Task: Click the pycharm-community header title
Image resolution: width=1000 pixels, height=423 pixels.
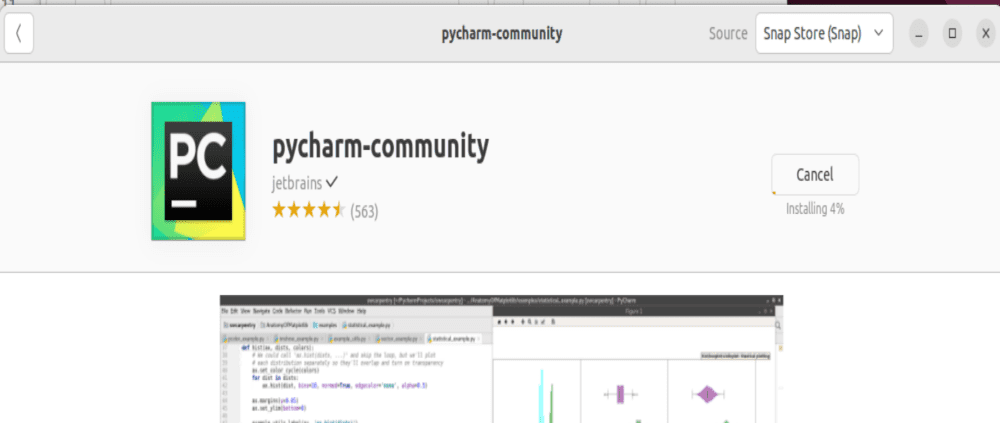Action: coord(502,34)
